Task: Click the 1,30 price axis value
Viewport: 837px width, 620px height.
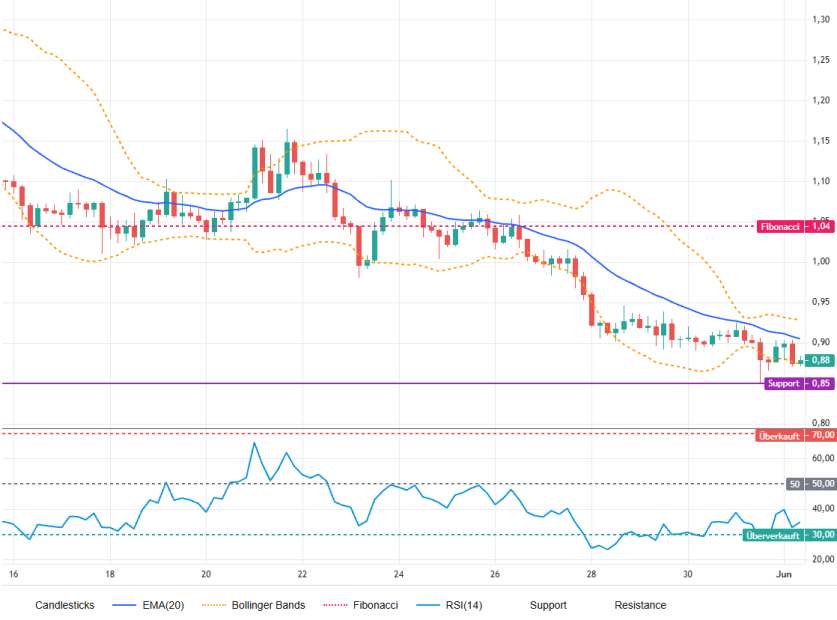Action: pyautogui.click(x=821, y=20)
